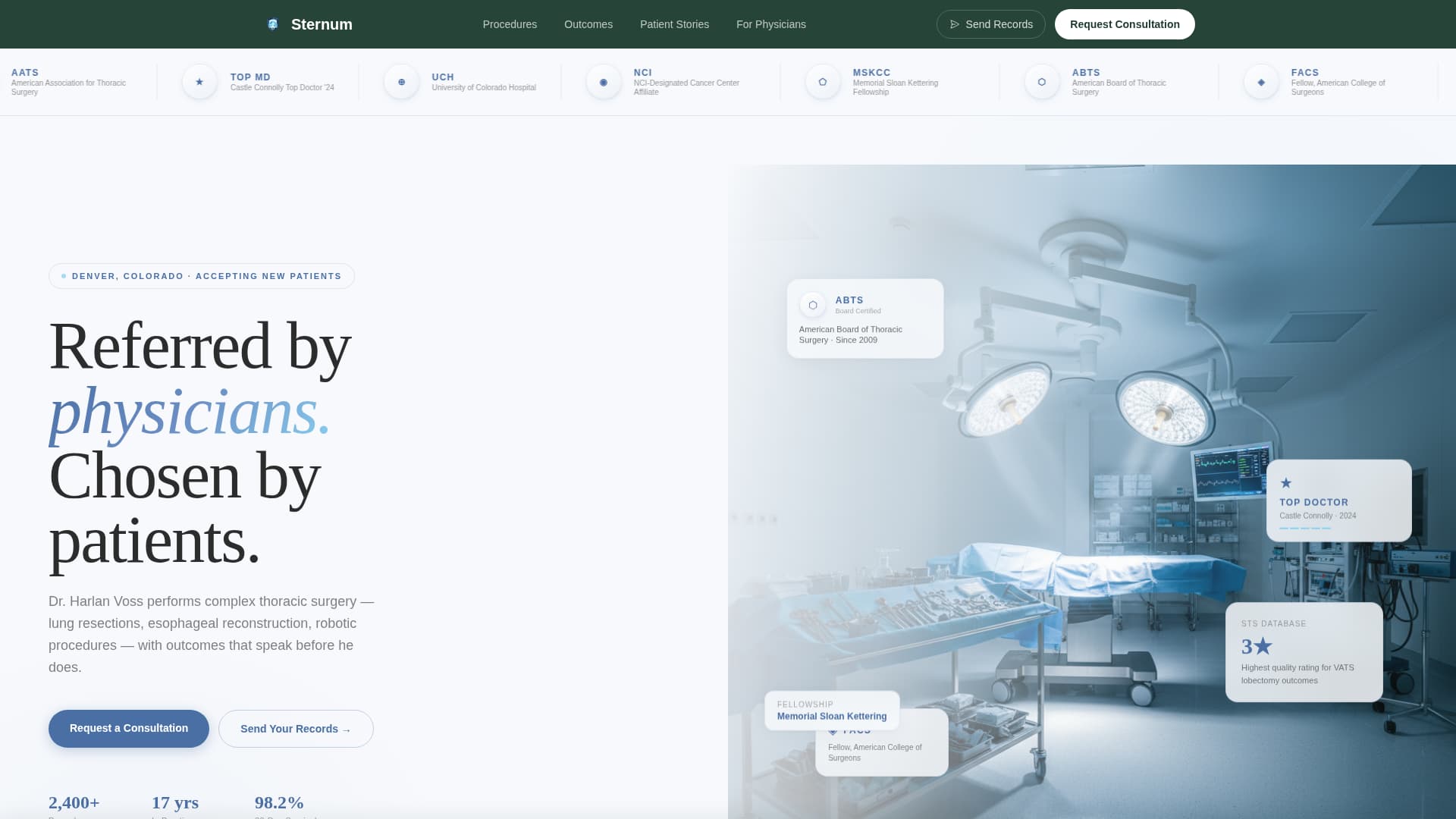Image resolution: width=1456 pixels, height=819 pixels.
Task: Open the Procedures menu item
Action: click(510, 24)
